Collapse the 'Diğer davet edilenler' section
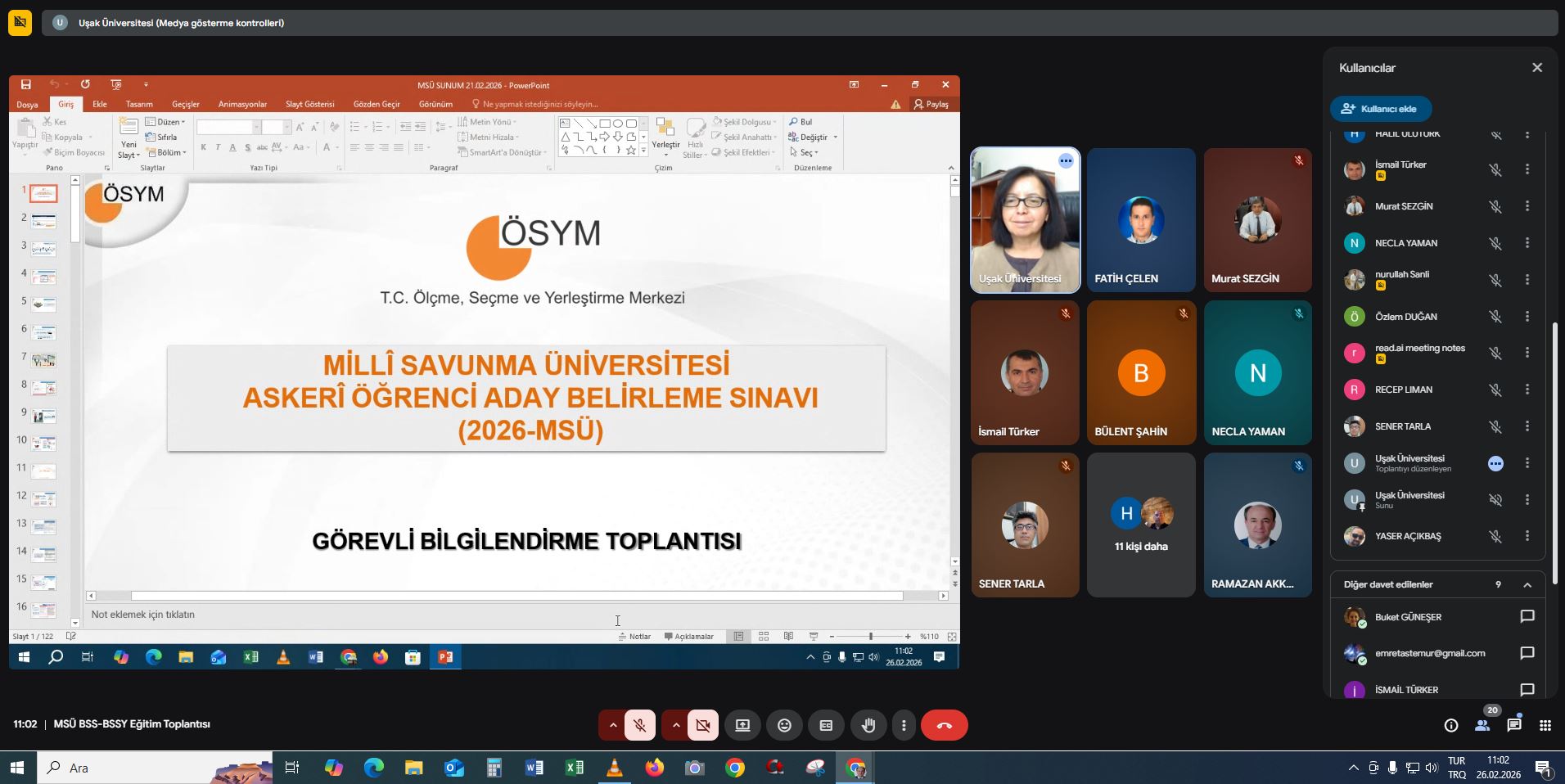1565x784 pixels. 1527,584
